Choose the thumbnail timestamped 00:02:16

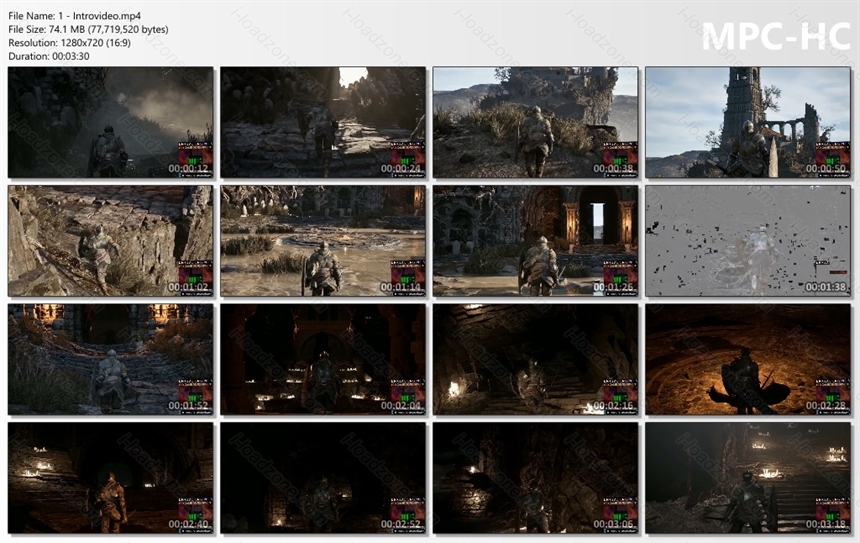point(535,359)
